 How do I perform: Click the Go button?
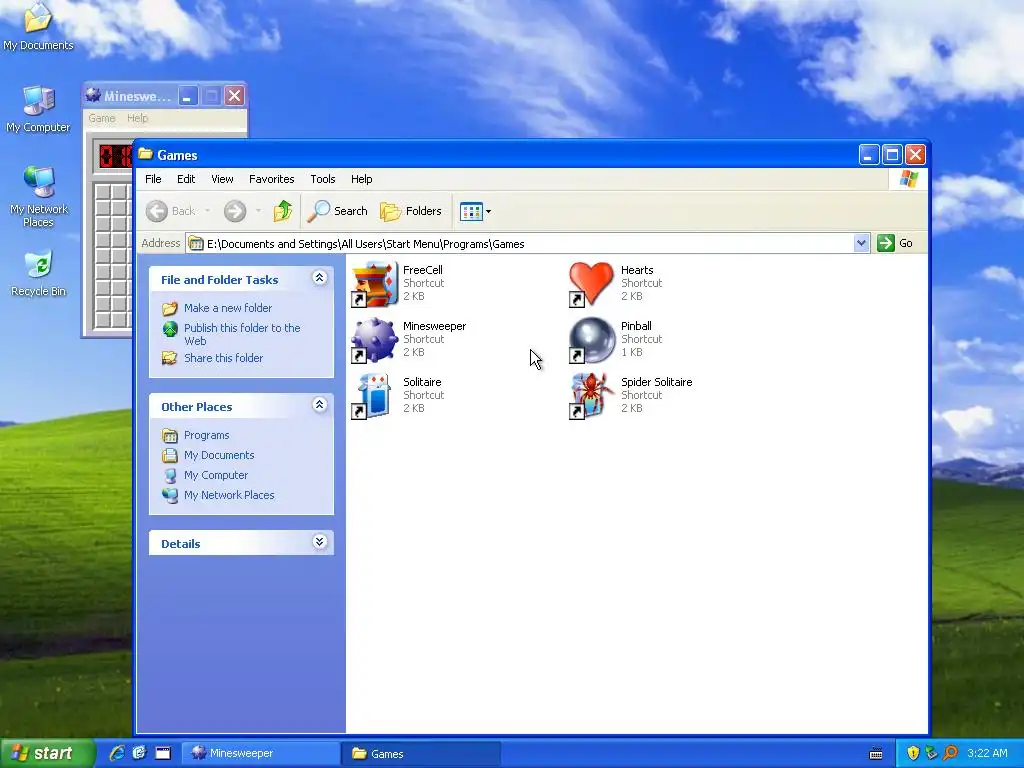click(895, 244)
